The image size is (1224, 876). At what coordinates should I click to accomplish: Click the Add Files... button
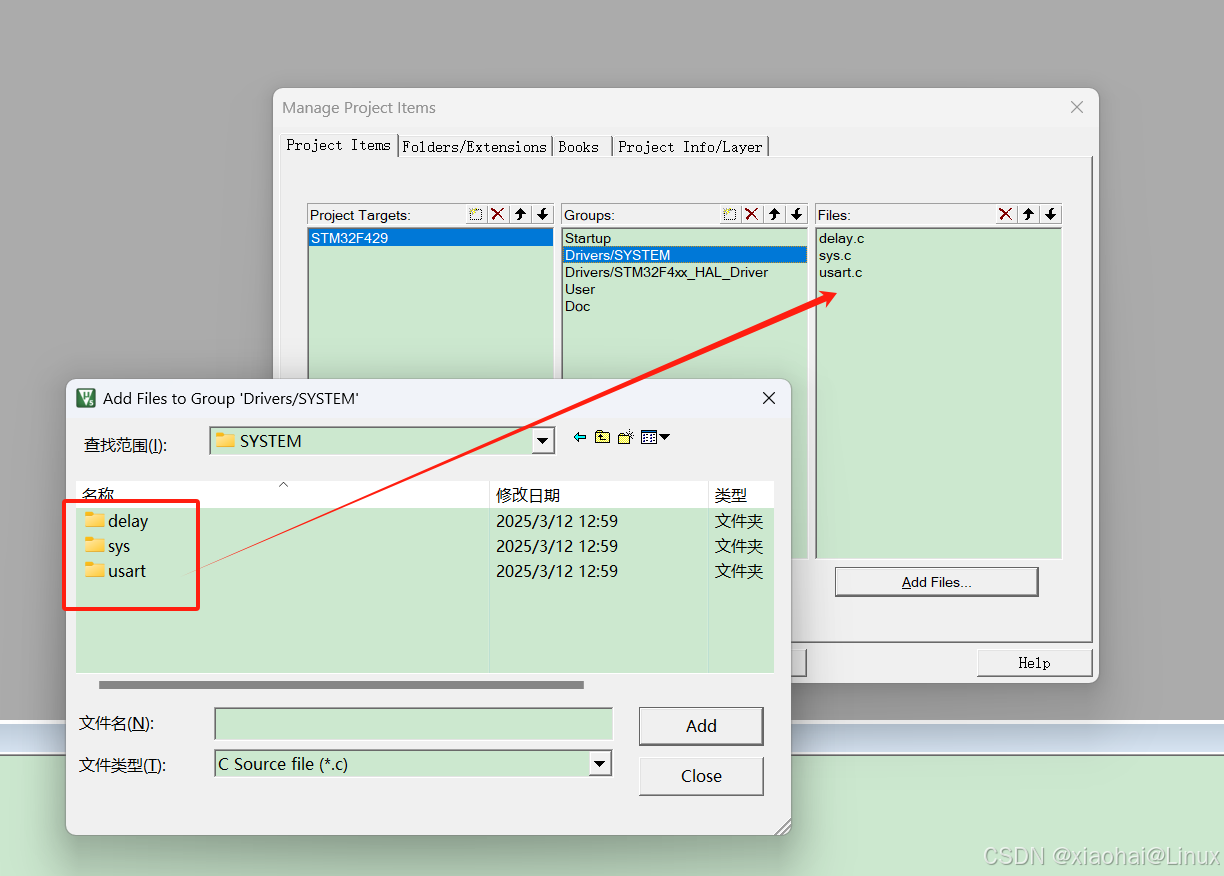(937, 582)
